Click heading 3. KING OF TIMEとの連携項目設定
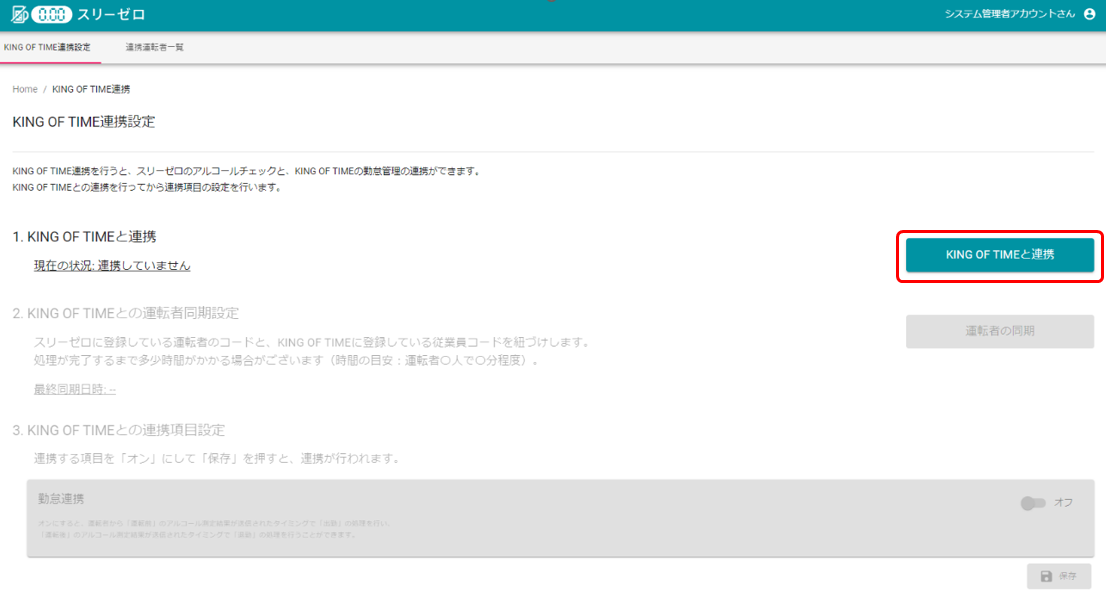Viewport: 1106px width, 600px height. click(118, 429)
